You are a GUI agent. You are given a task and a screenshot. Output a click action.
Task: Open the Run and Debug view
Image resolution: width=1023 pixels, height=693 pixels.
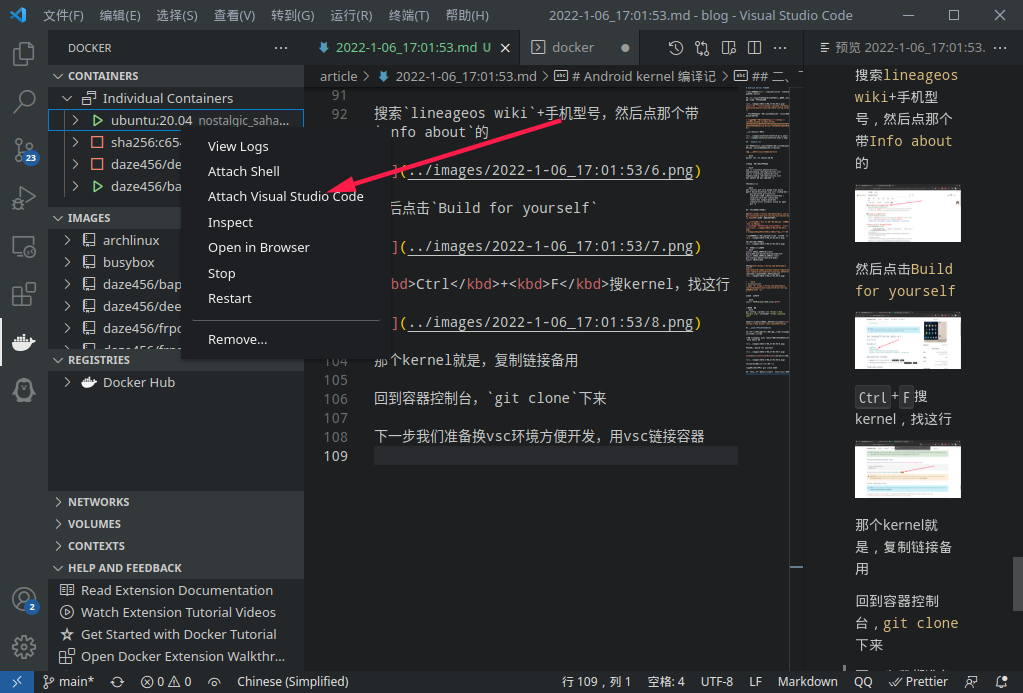pos(23,198)
